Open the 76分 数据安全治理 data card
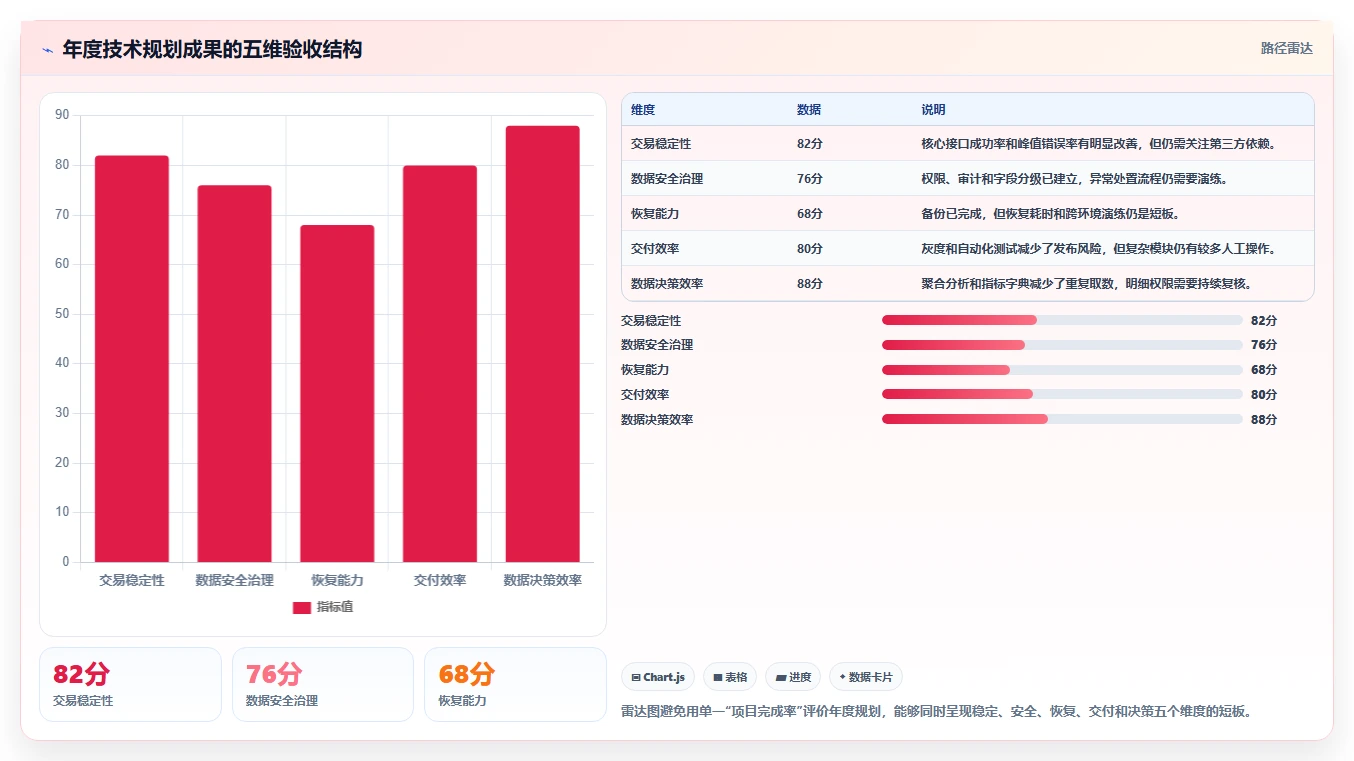This screenshot has height=761, width=1354. [x=323, y=684]
